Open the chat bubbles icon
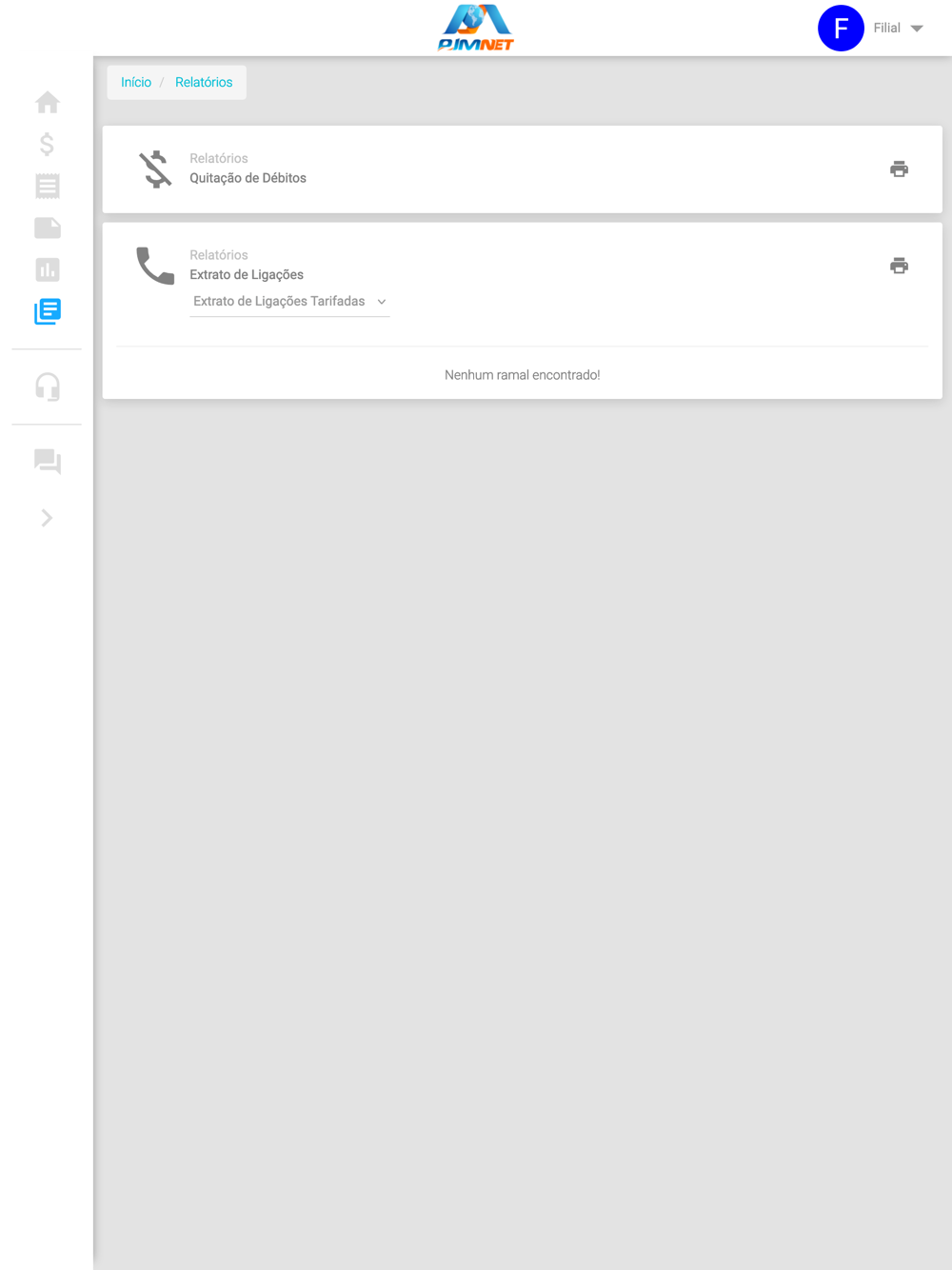This screenshot has height=1270, width=952. tap(48, 462)
